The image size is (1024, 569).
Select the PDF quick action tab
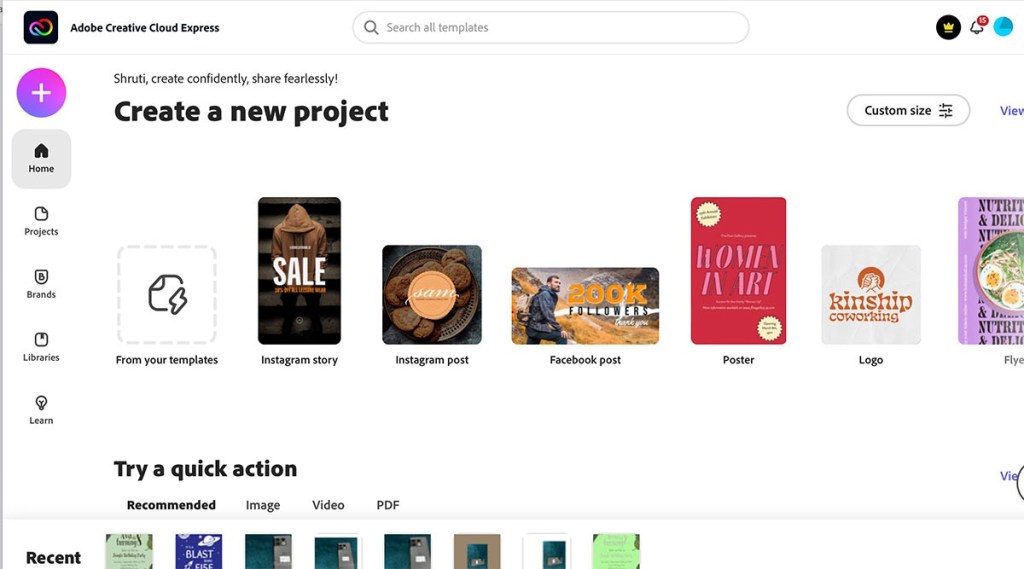388,505
